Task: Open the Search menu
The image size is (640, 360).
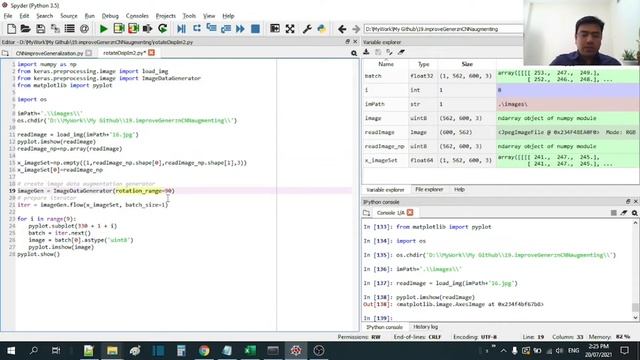Action: 44,16
